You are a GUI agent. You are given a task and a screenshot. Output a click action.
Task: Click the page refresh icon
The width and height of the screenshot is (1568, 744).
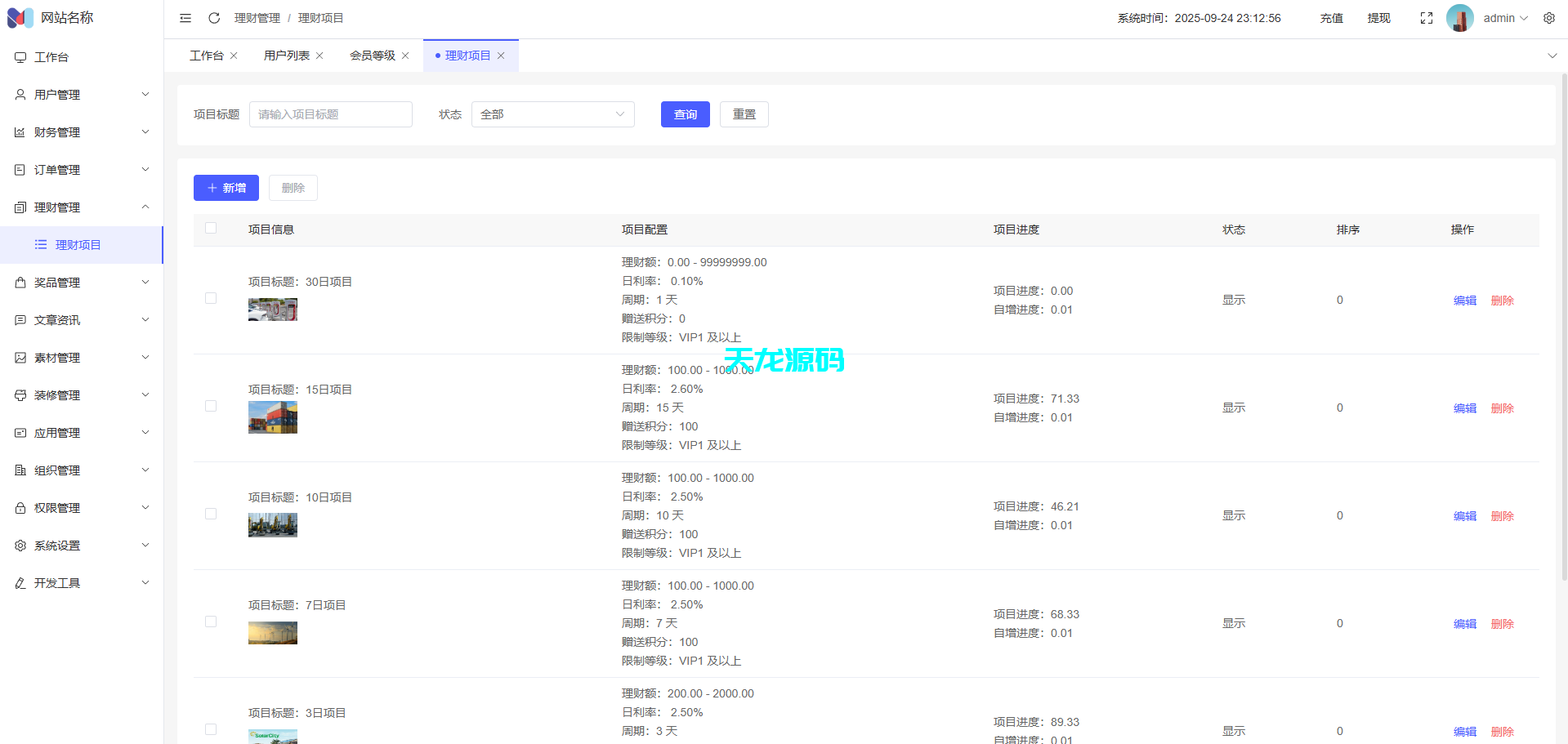(x=213, y=17)
